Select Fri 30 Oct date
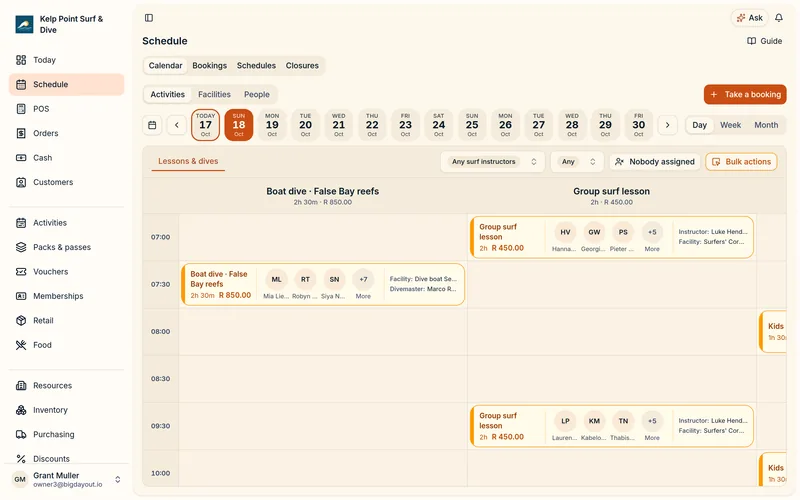The image size is (800, 500). point(639,125)
